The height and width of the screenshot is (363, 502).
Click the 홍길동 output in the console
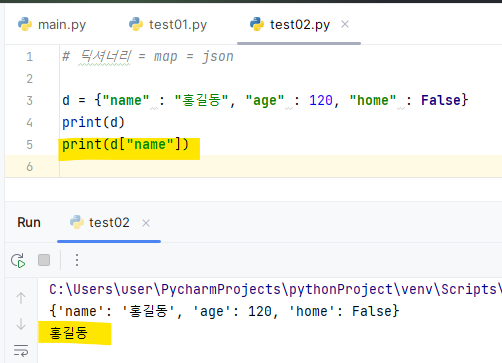click(x=69, y=333)
